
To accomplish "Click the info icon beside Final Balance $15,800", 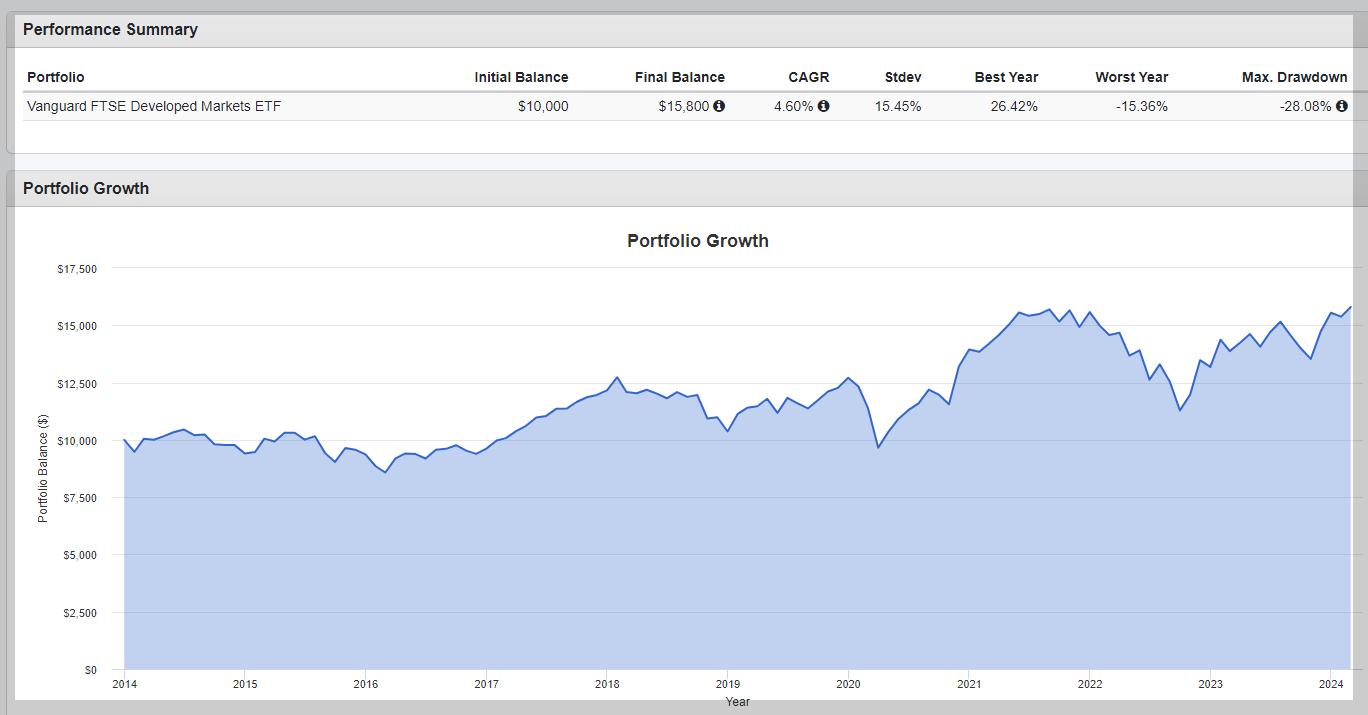I will pyautogui.click(x=719, y=106).
